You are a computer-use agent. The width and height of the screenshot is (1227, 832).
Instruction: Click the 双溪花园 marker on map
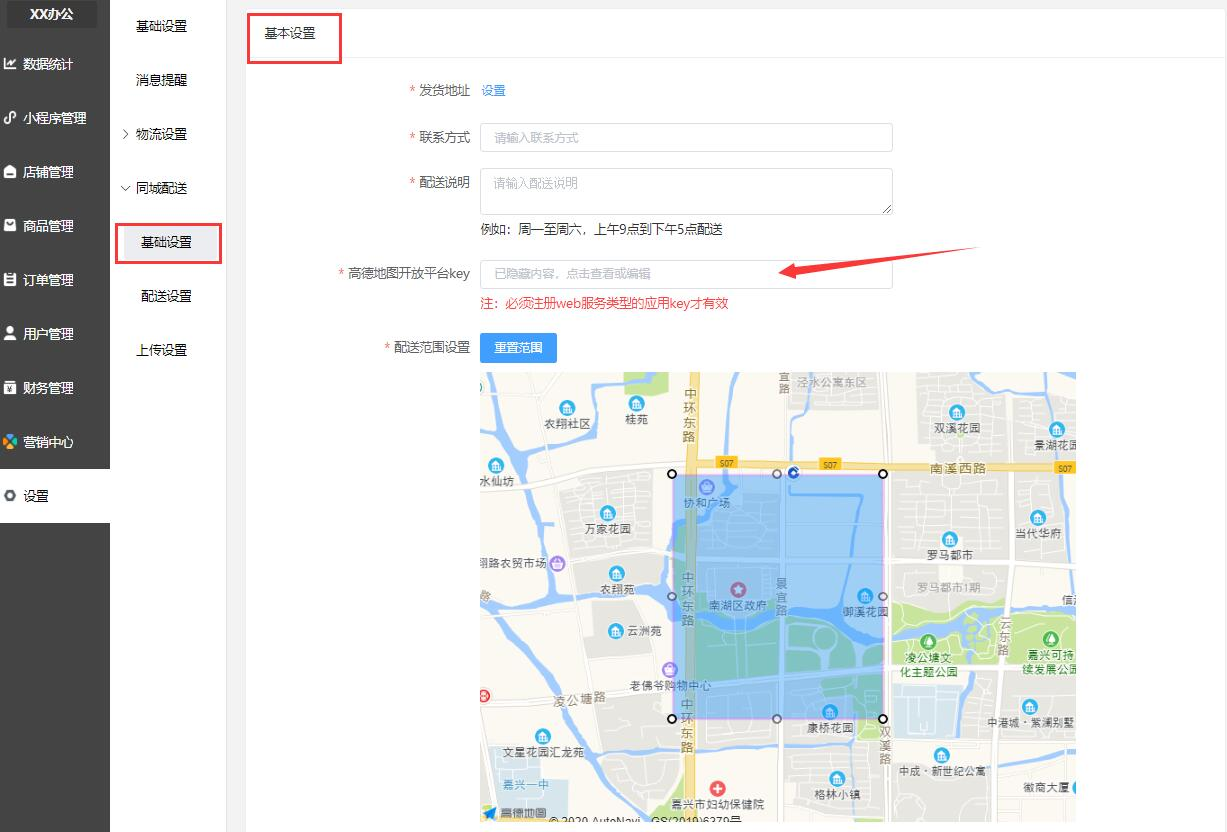pos(957,412)
